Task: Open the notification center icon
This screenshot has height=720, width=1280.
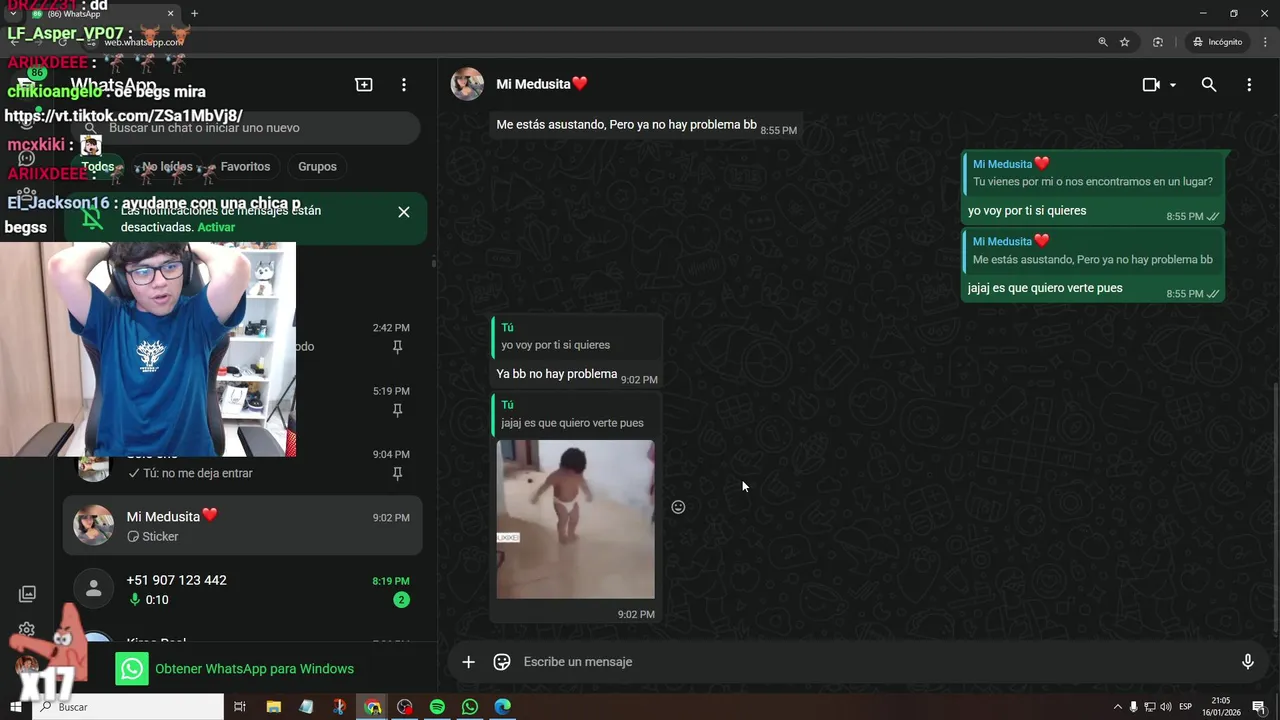Action: pos(1259,707)
